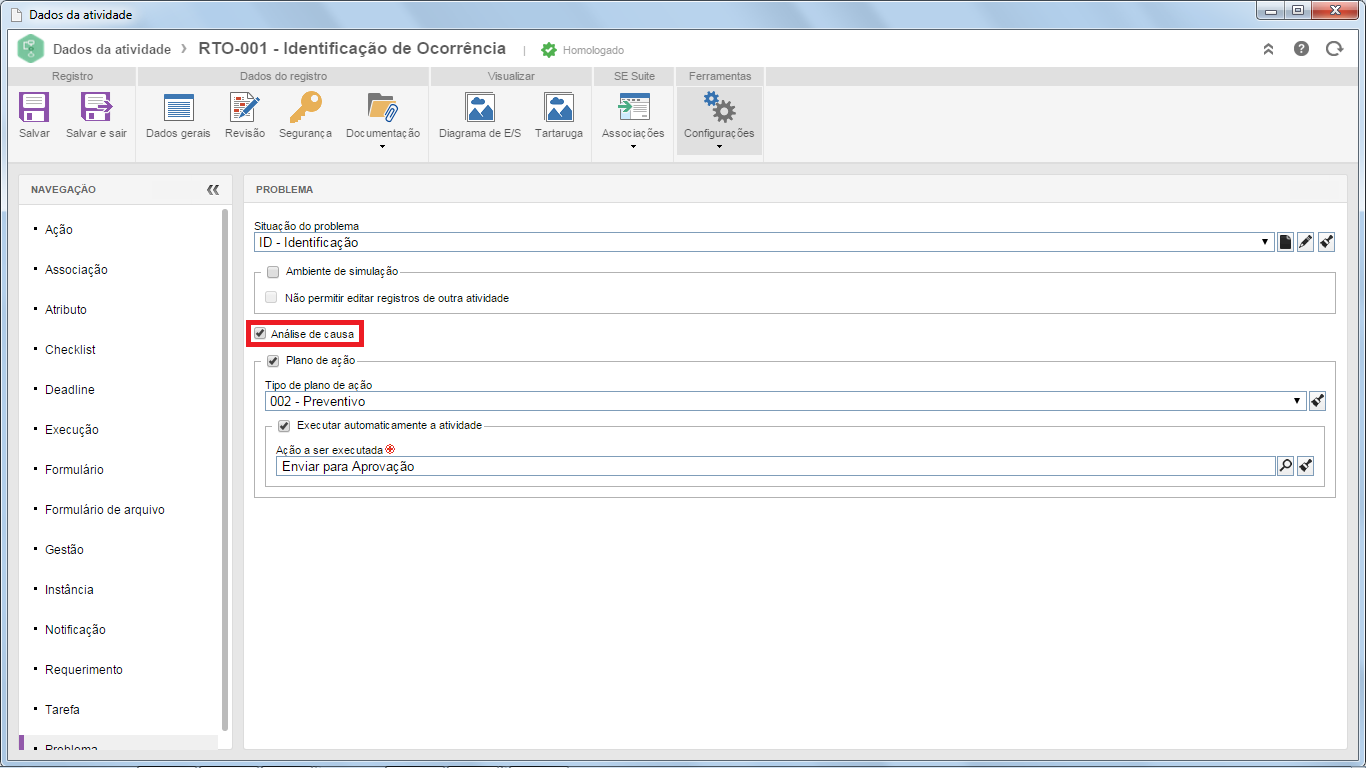Select Ação in navigation
Image resolution: width=1366 pixels, height=768 pixels.
click(x=59, y=230)
